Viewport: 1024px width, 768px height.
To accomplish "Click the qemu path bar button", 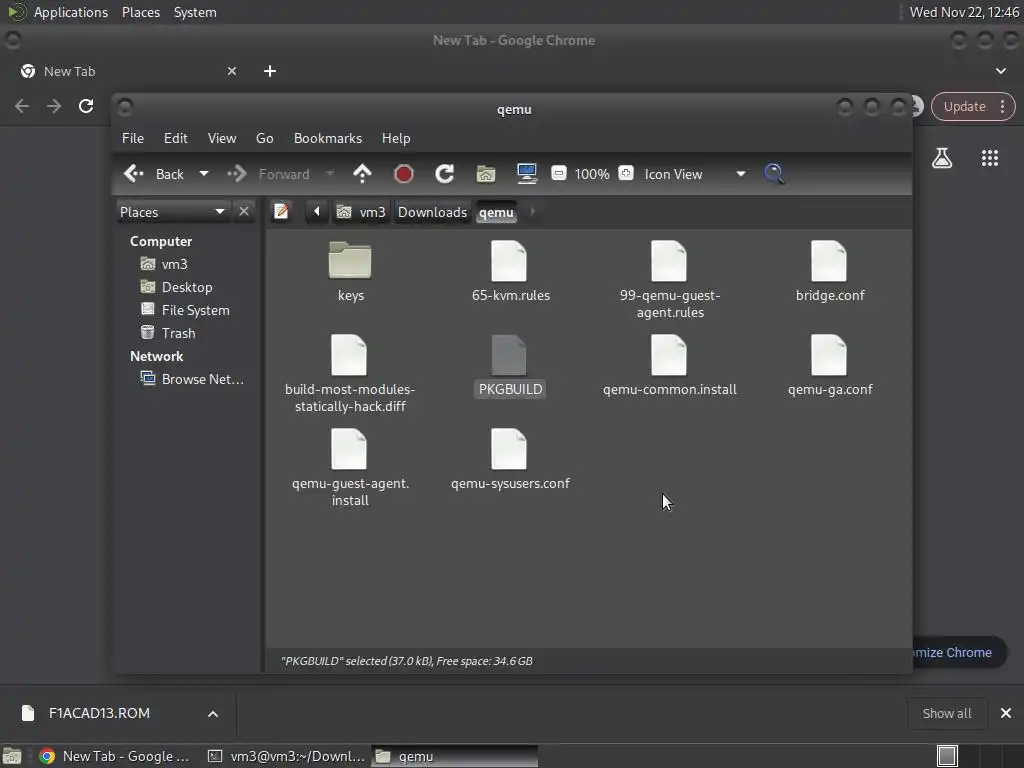I will click(496, 212).
